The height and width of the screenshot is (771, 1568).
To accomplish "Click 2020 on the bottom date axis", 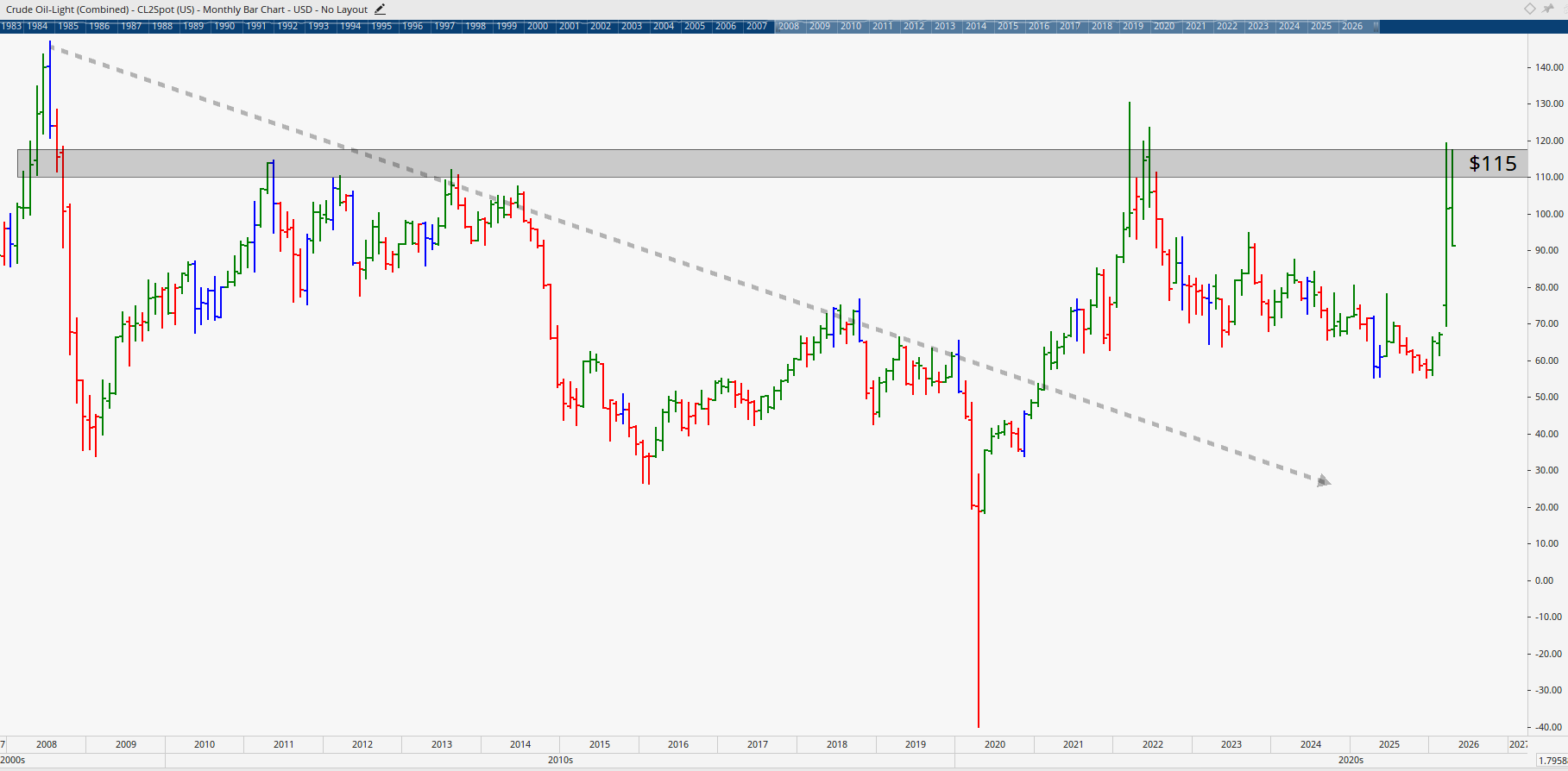I will pyautogui.click(x=995, y=744).
